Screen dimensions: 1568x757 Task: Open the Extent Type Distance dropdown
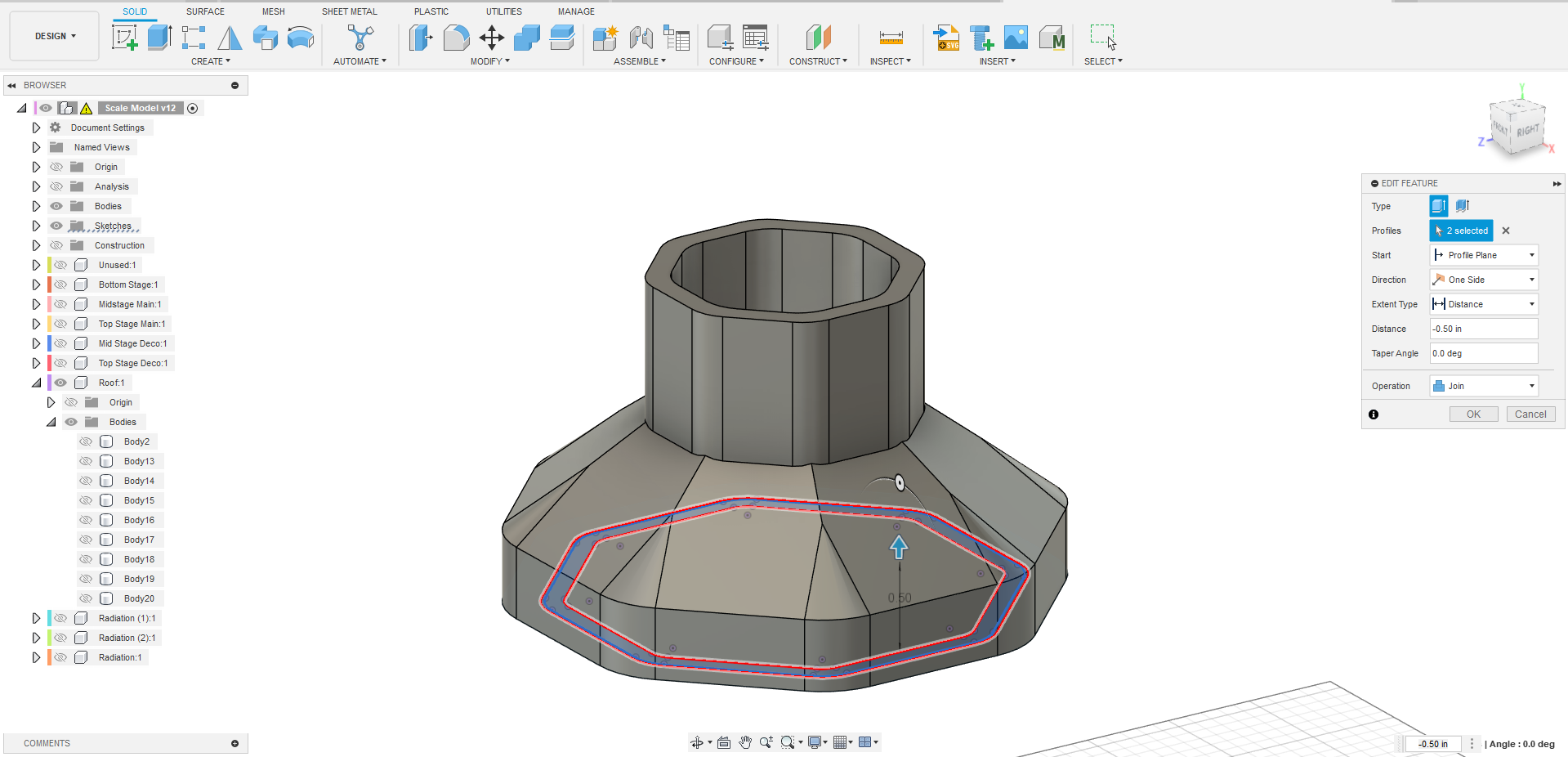tap(1484, 304)
